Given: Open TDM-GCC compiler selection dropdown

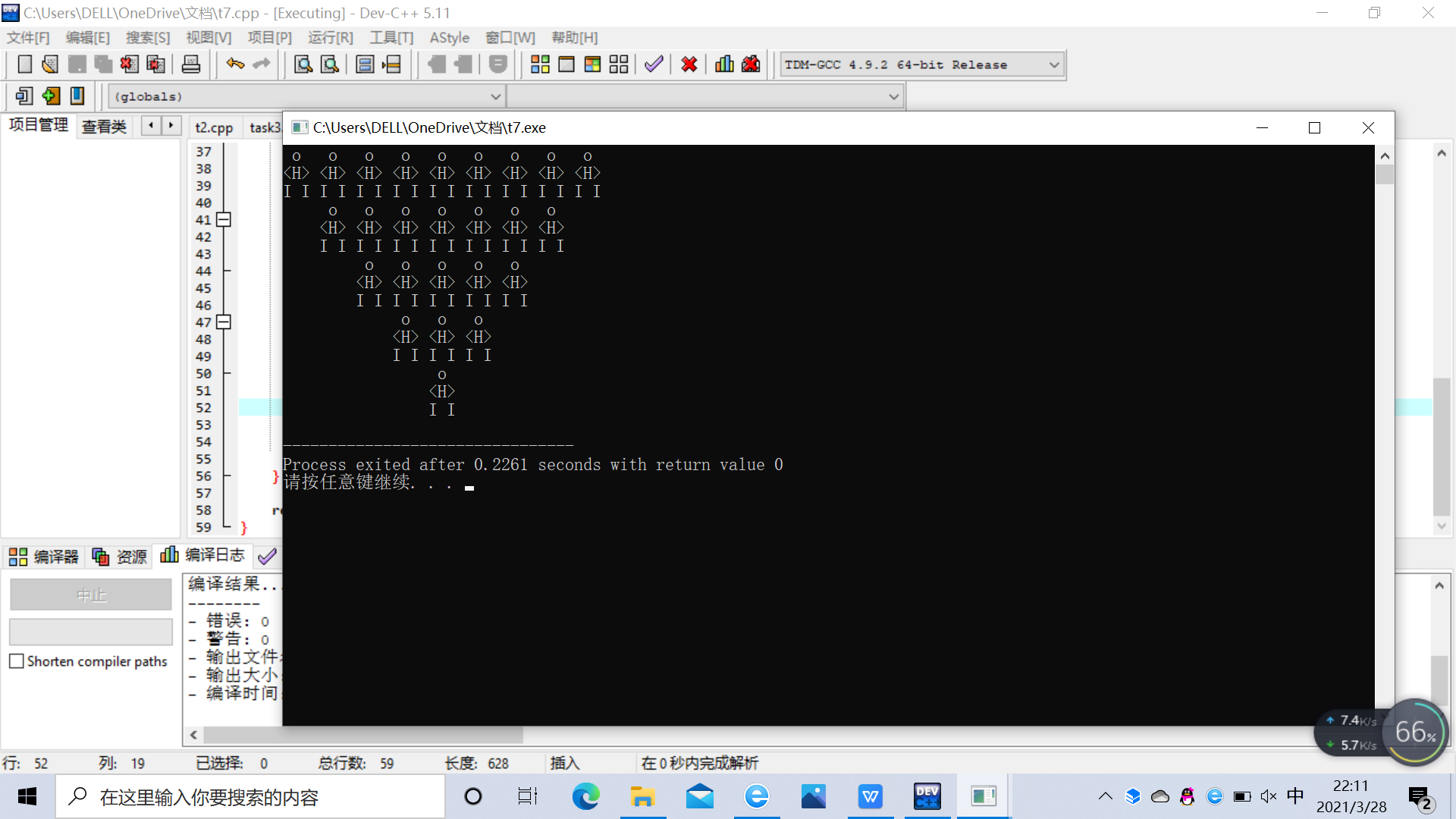Looking at the screenshot, I should click(x=1053, y=65).
